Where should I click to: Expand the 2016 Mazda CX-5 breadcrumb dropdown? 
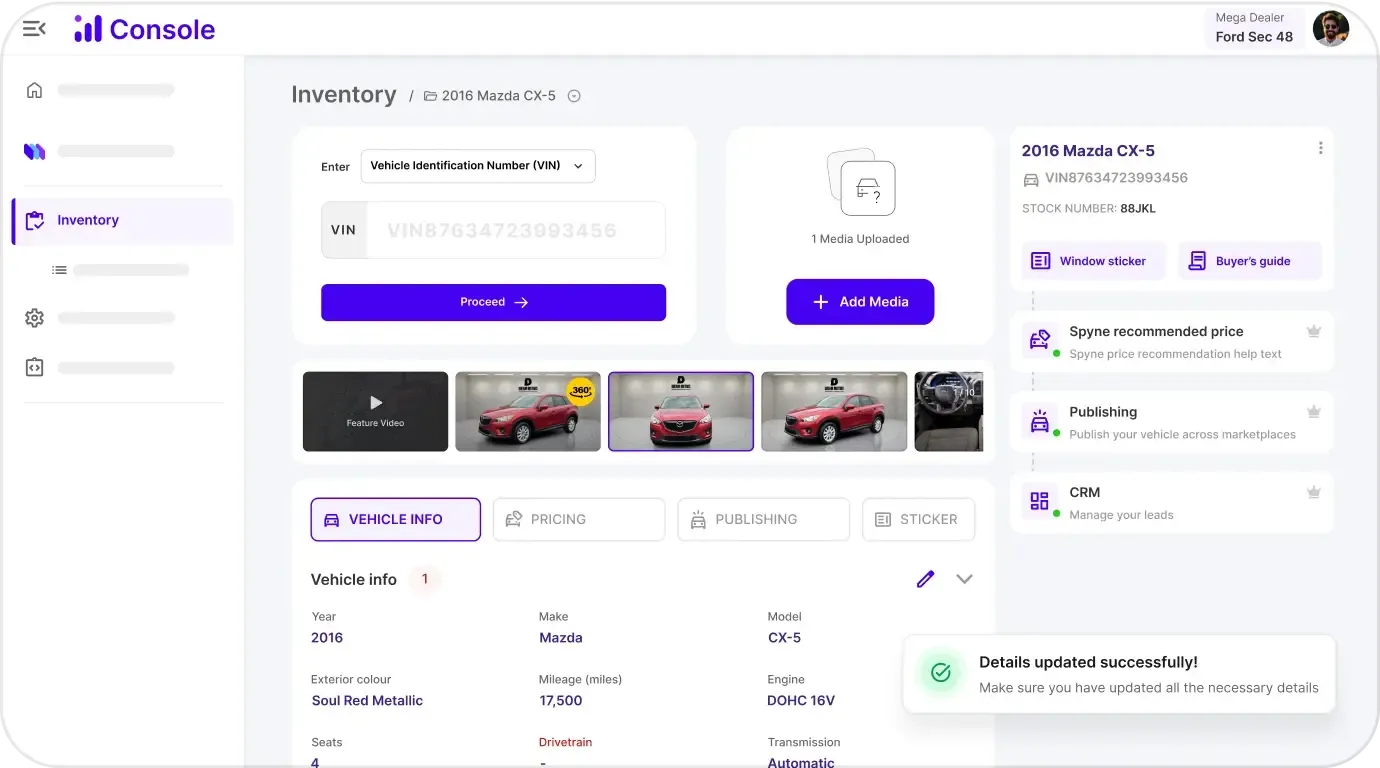pos(574,96)
